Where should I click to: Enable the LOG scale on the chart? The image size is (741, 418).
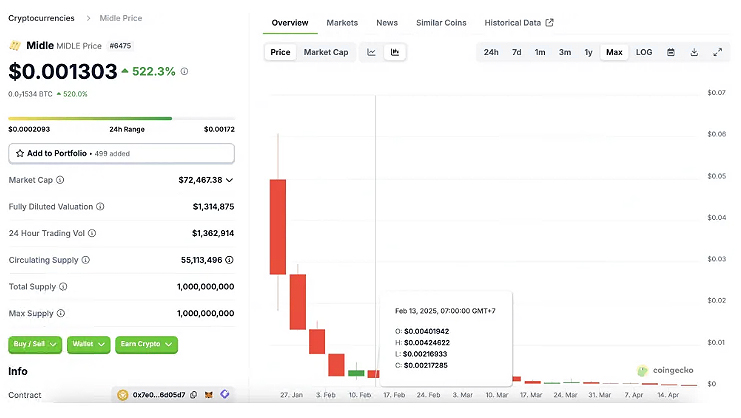coord(644,52)
